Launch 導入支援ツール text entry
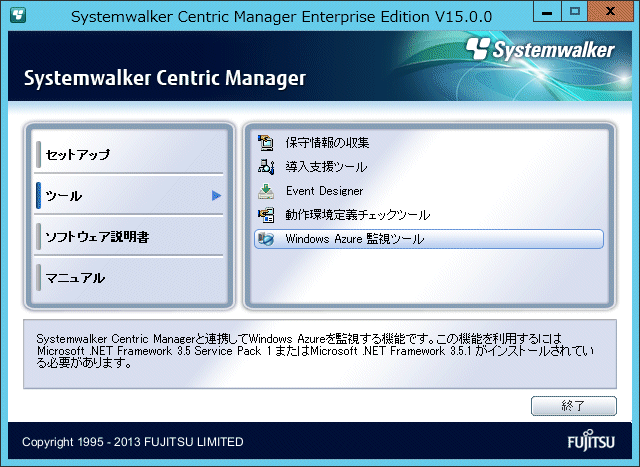The height and width of the screenshot is (467, 640). tap(326, 167)
